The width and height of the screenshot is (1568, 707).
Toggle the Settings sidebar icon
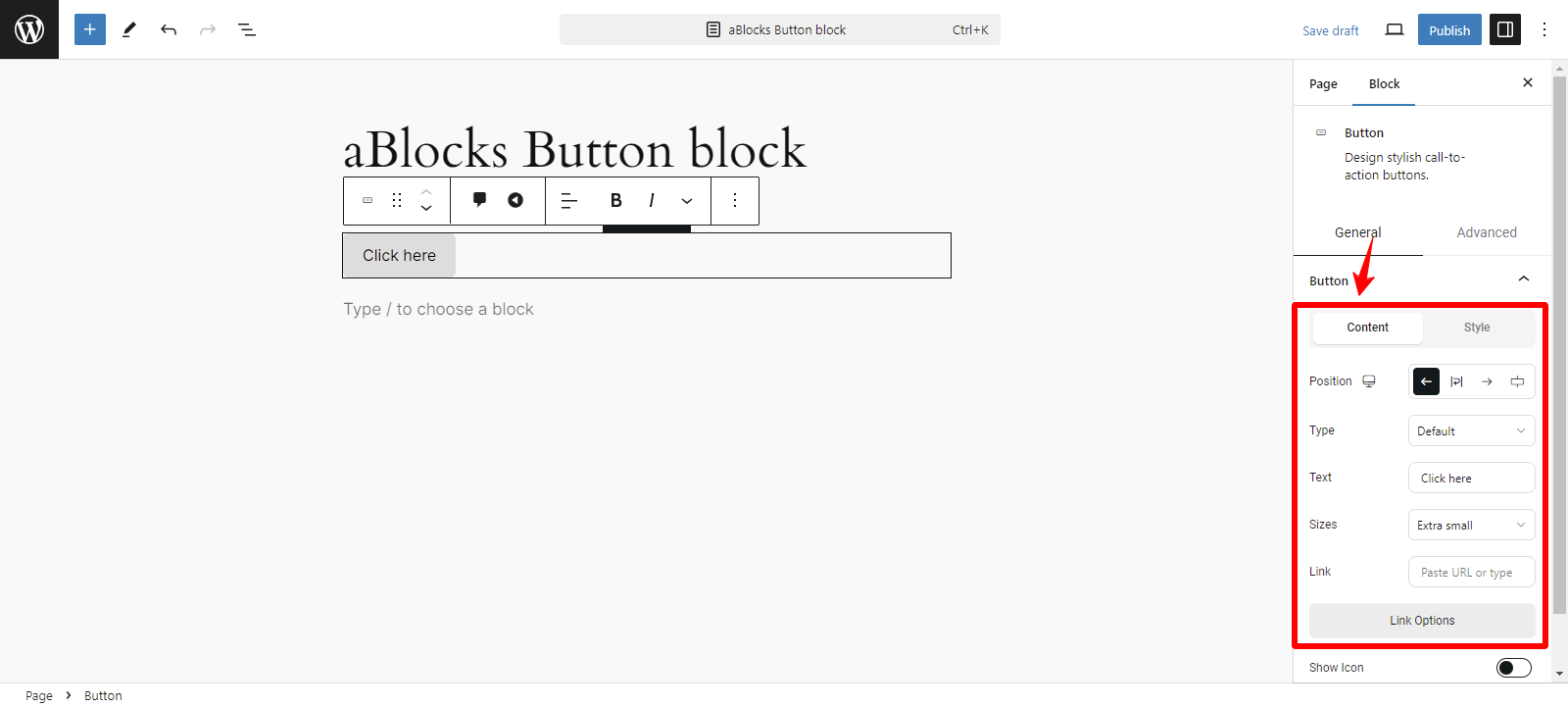(1505, 29)
